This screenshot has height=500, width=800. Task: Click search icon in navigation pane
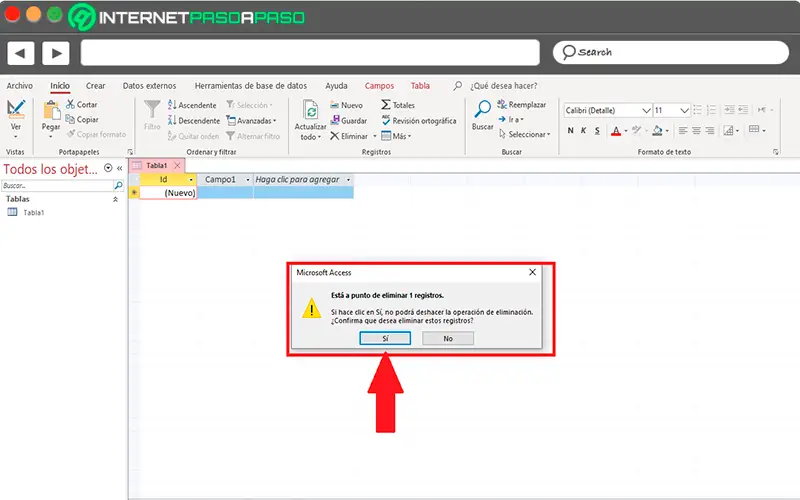(x=118, y=185)
